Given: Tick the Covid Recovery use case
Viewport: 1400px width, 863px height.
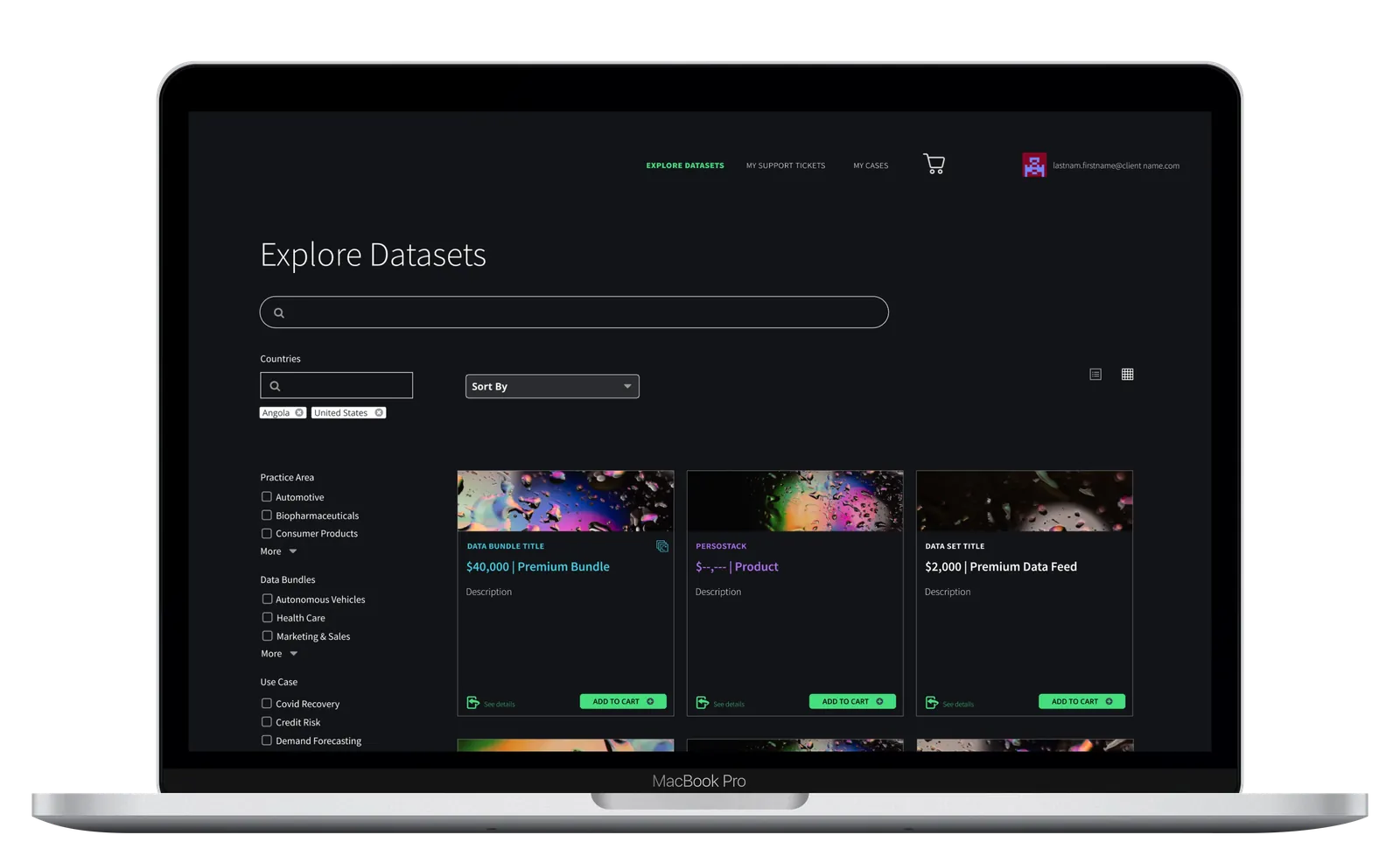Looking at the screenshot, I should 267,704.
